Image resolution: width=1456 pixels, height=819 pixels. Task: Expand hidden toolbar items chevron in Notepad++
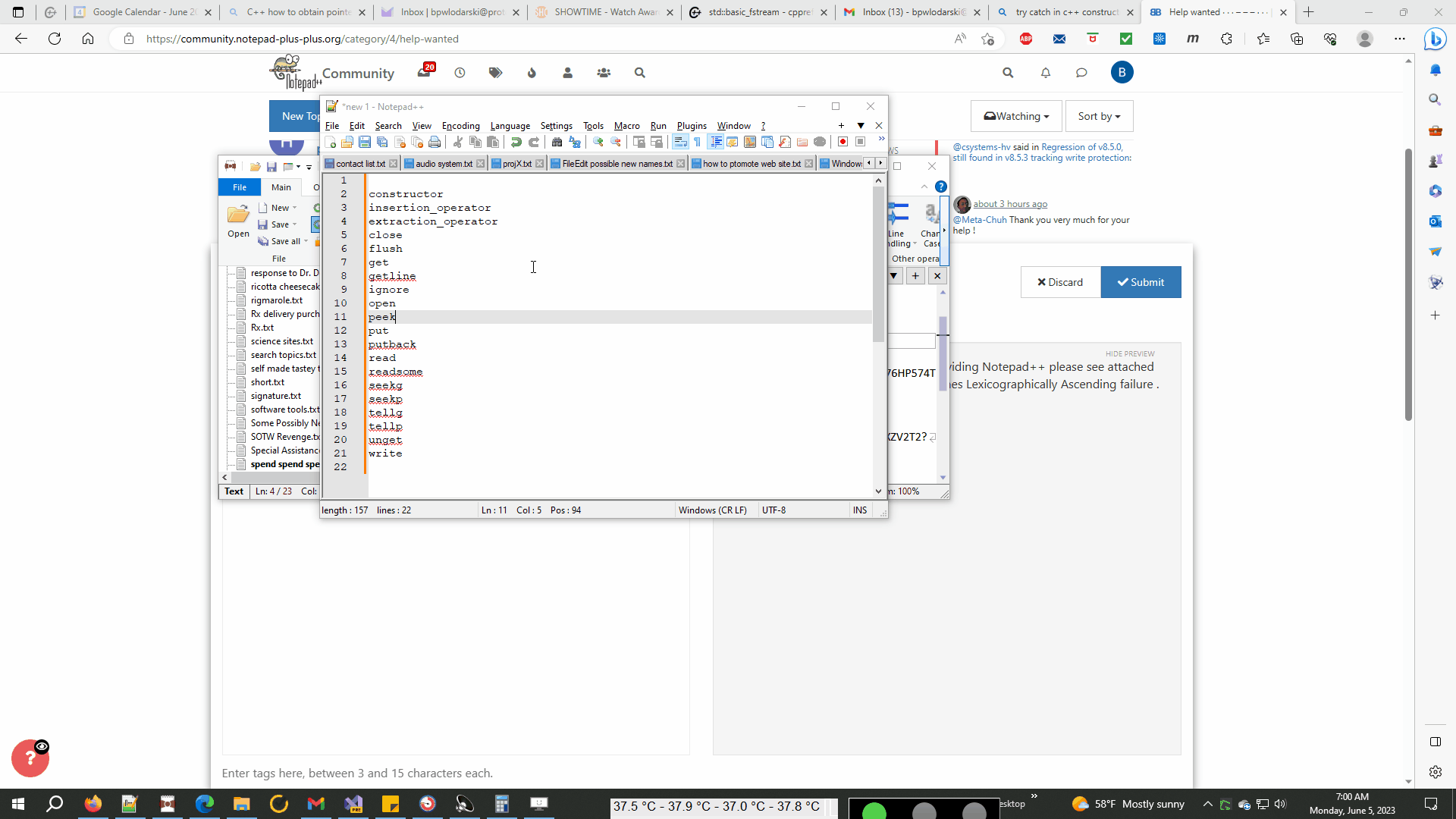tap(881, 139)
